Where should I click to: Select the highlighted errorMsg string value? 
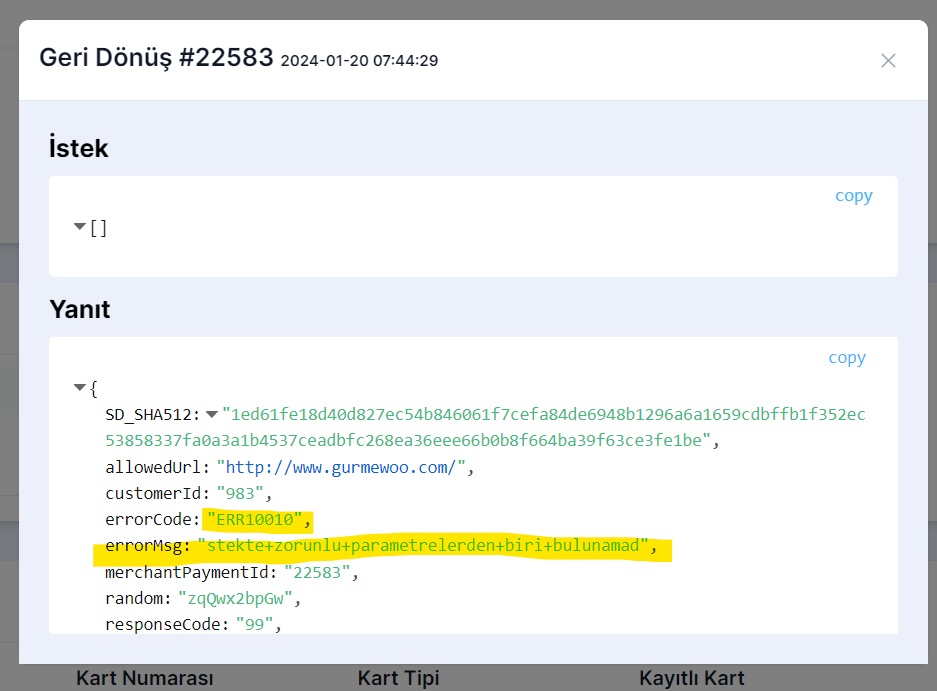pos(427,547)
